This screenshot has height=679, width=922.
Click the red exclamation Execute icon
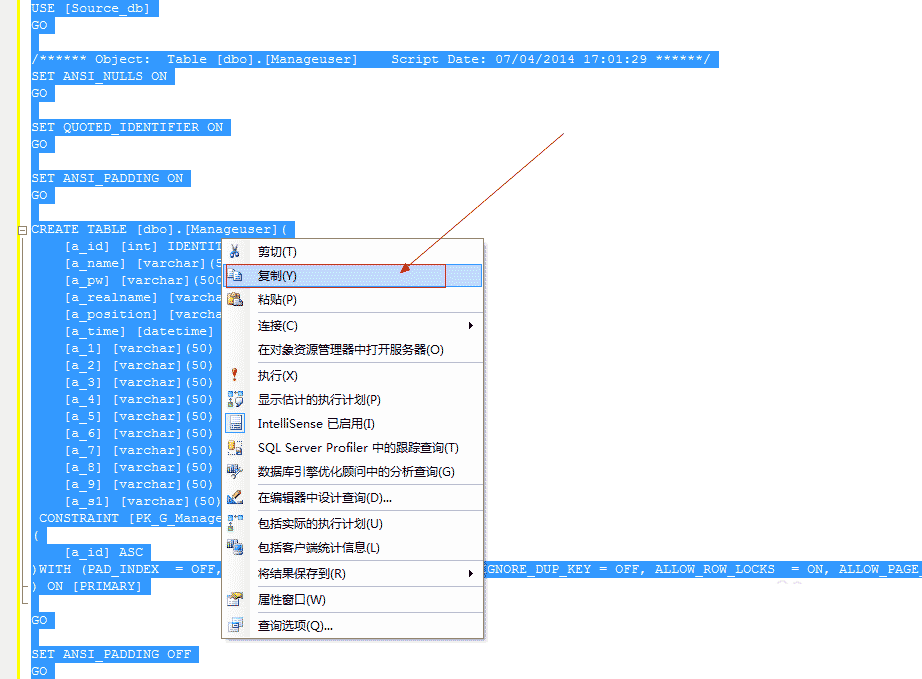235,375
